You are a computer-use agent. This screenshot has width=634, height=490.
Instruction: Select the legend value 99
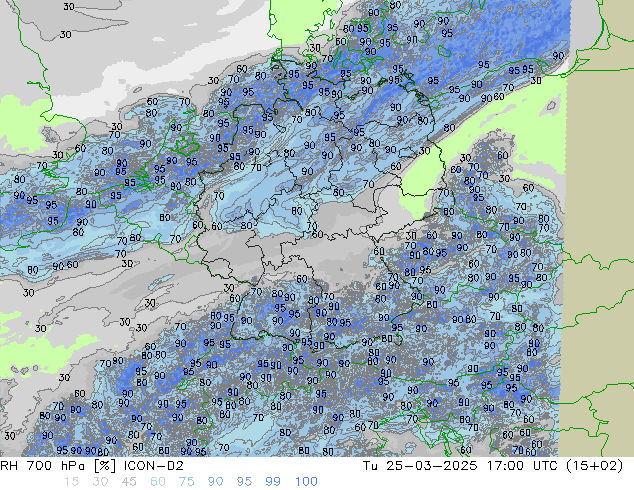point(273,482)
